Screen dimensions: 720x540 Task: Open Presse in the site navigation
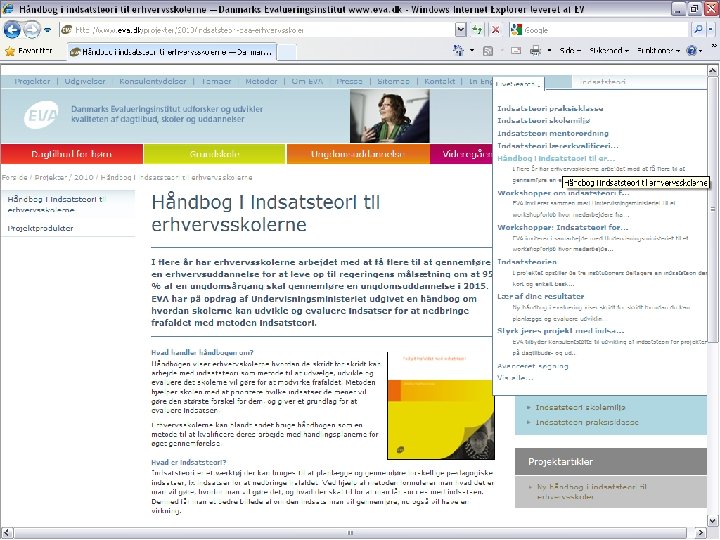(349, 81)
